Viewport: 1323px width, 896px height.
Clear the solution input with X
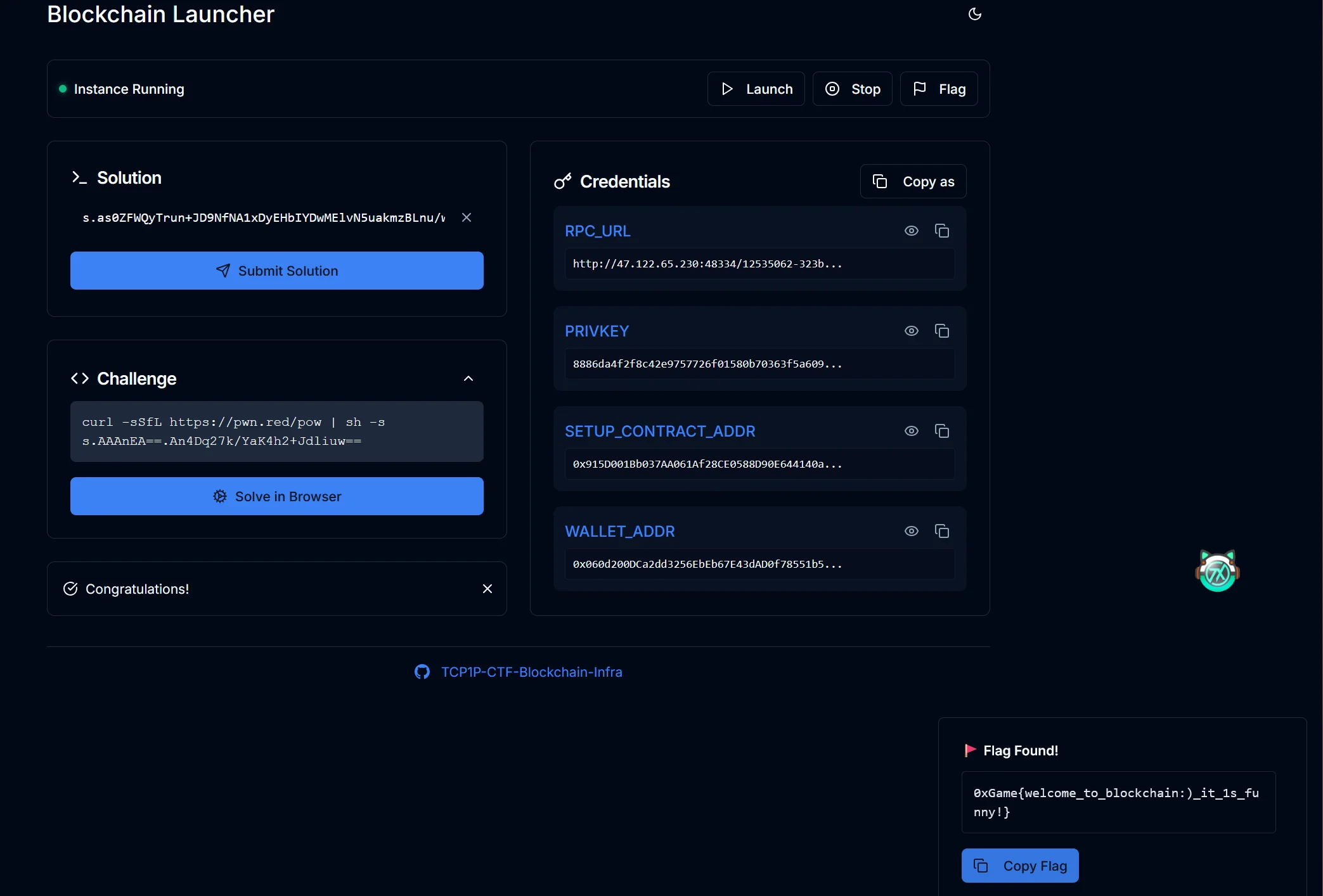click(467, 217)
